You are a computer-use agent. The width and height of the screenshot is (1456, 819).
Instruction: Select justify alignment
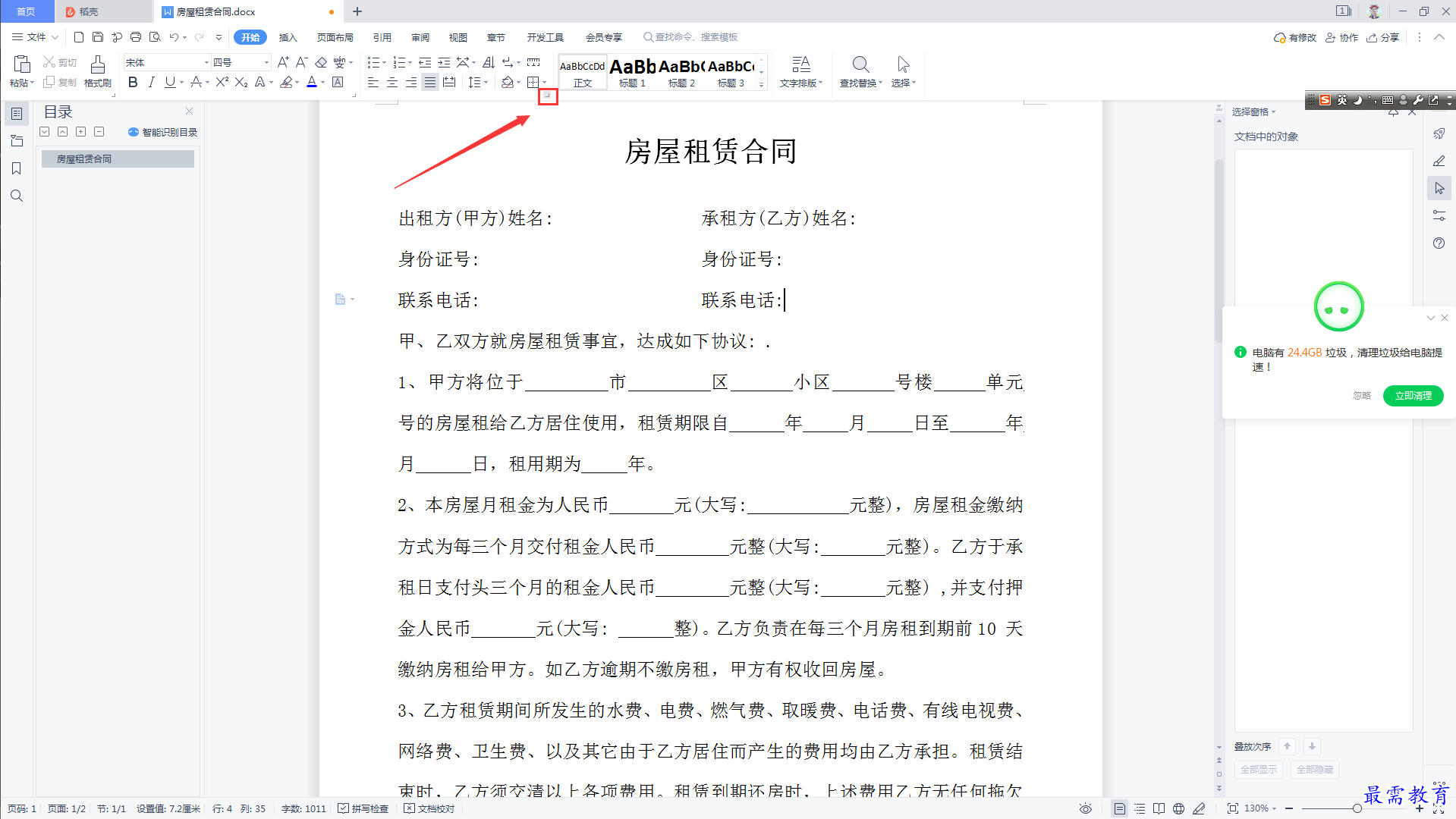[430, 82]
